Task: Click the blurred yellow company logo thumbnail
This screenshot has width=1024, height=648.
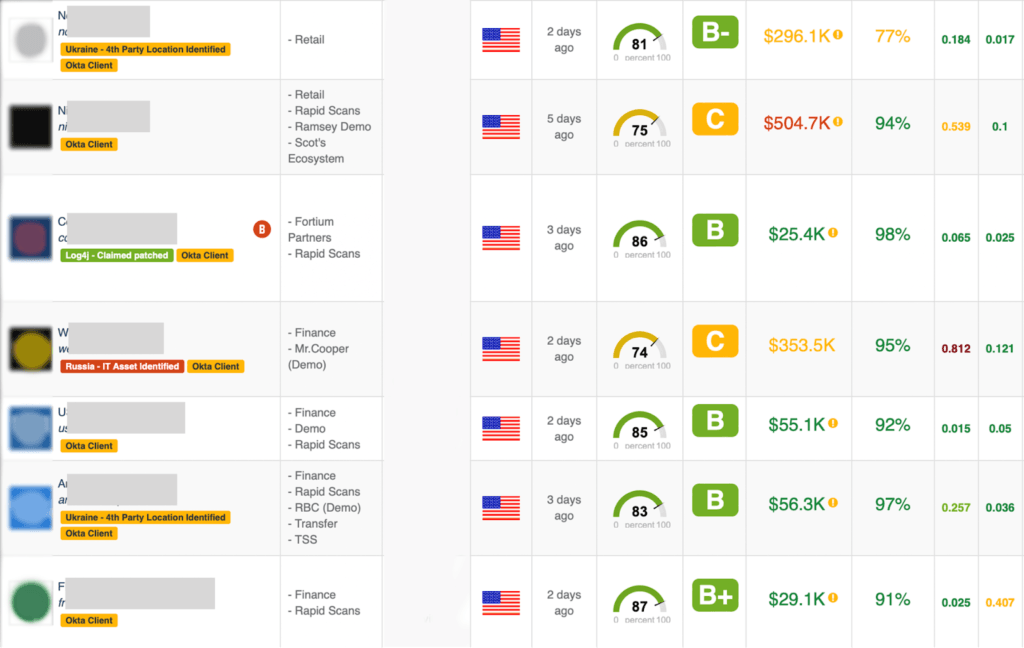Action: point(31,348)
